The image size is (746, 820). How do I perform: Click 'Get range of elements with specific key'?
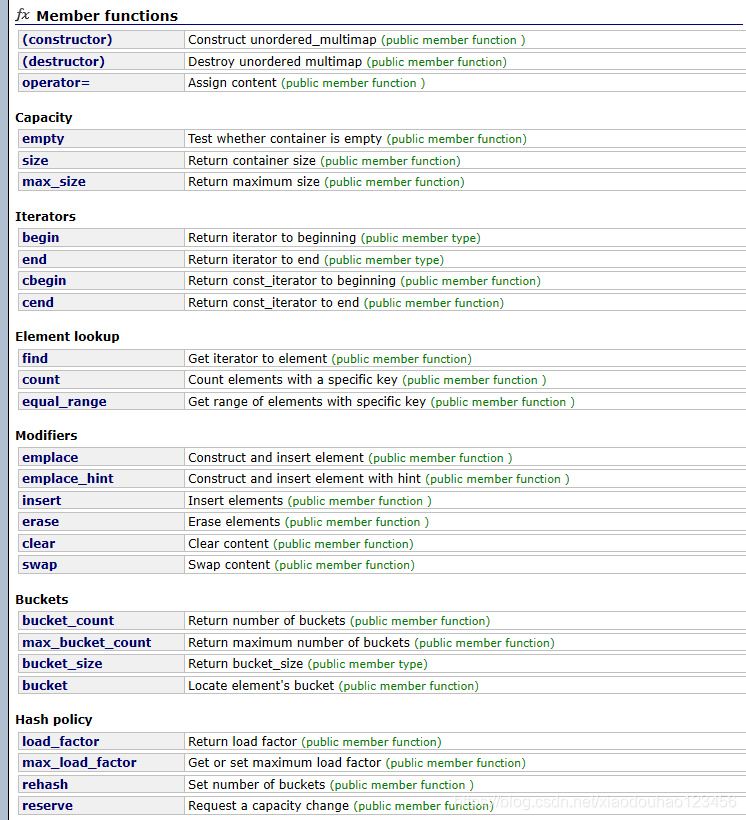click(x=307, y=402)
